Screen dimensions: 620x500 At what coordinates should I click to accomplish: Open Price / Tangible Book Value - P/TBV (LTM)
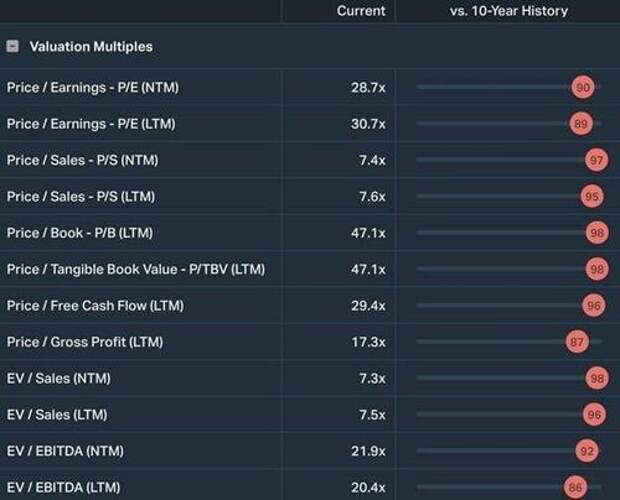click(135, 269)
